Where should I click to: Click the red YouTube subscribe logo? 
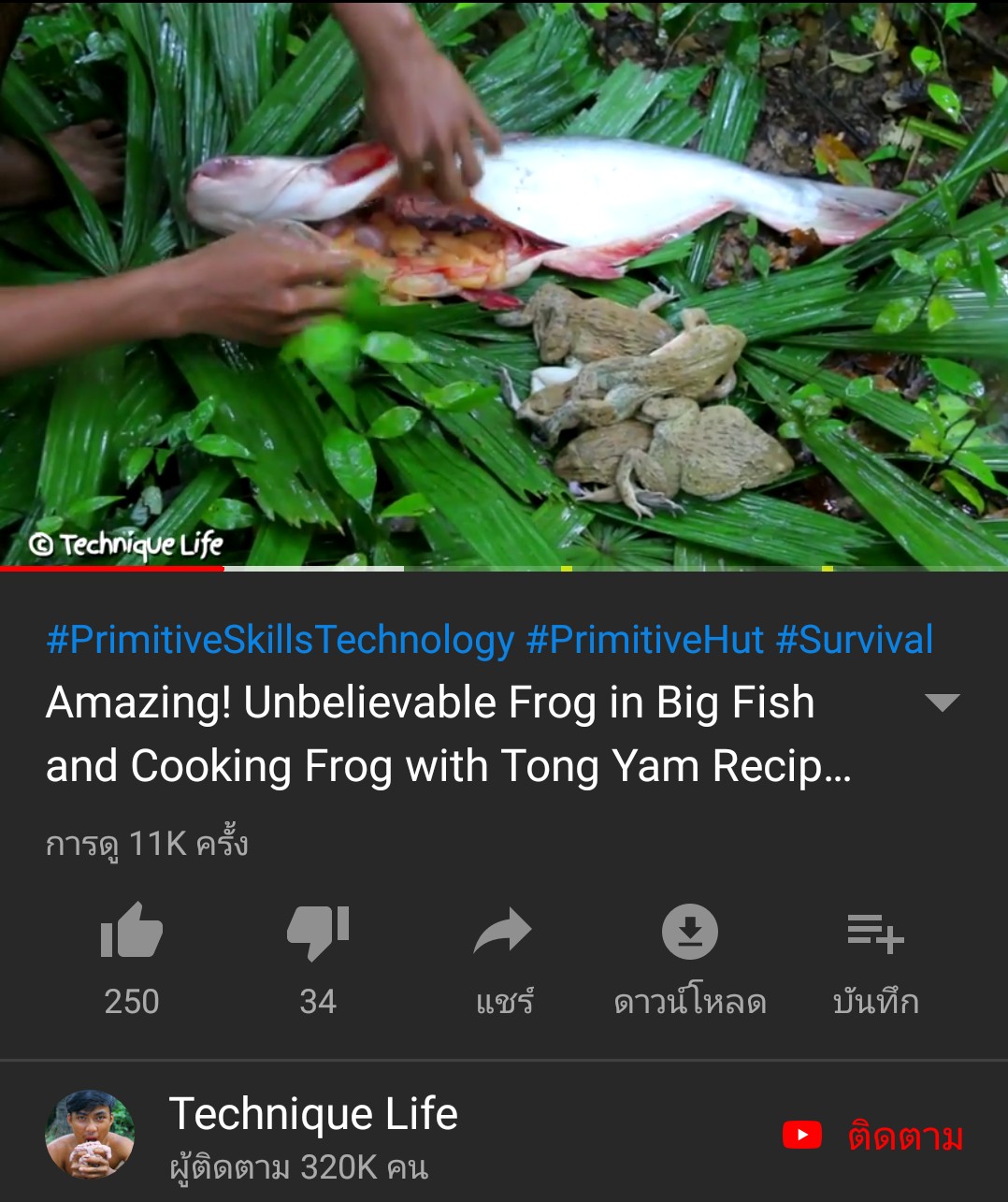(802, 1136)
